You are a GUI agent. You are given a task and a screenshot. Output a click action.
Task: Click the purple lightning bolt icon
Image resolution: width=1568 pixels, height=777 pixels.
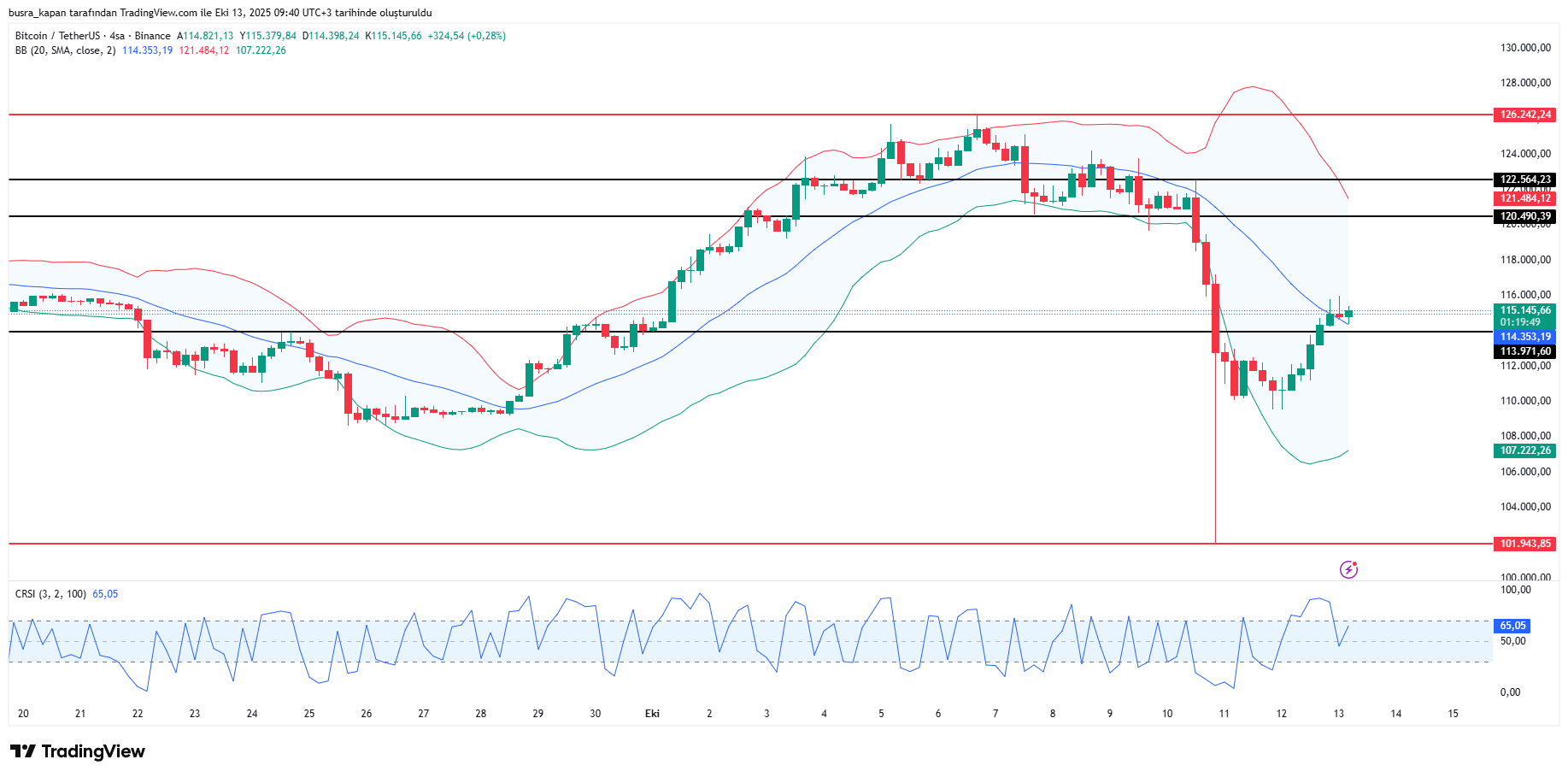pyautogui.click(x=1348, y=569)
